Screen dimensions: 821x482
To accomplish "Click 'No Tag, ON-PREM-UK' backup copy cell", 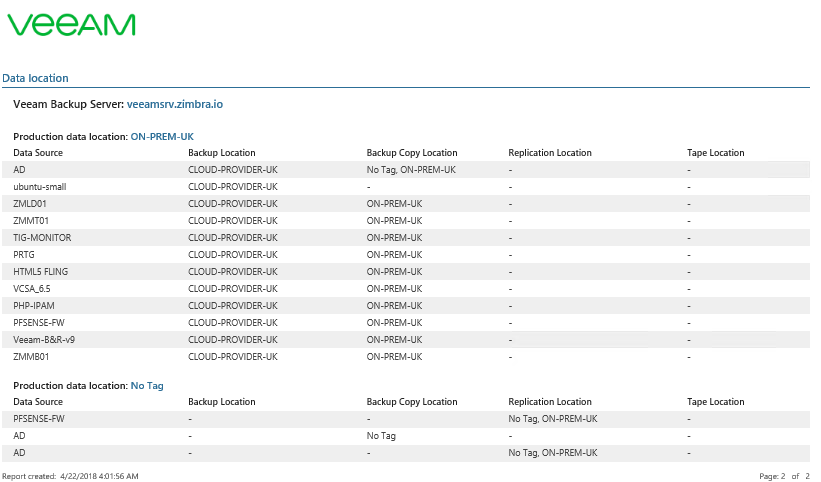I will (x=411, y=170).
